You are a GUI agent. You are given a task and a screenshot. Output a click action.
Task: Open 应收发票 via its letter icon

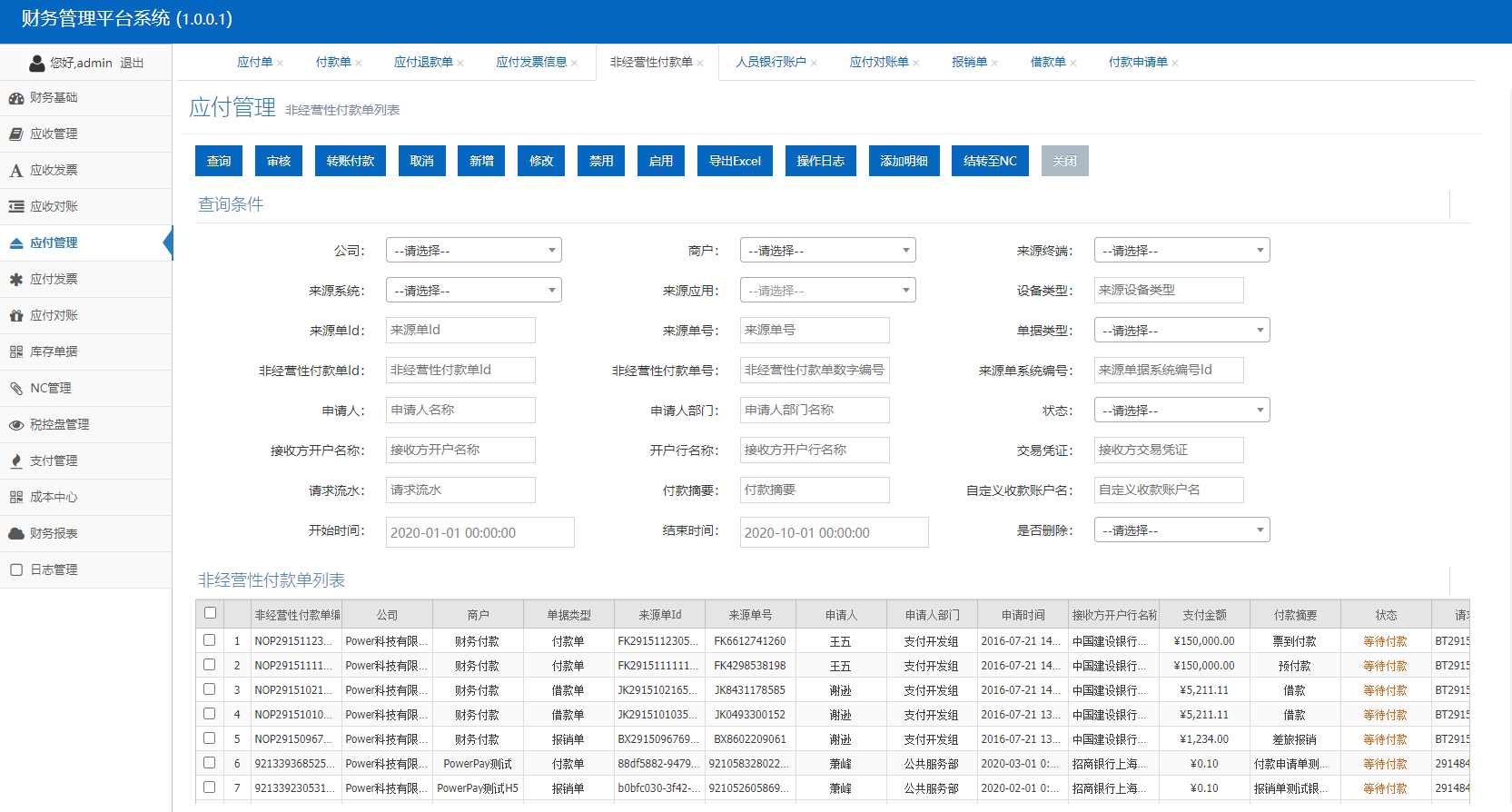16,171
